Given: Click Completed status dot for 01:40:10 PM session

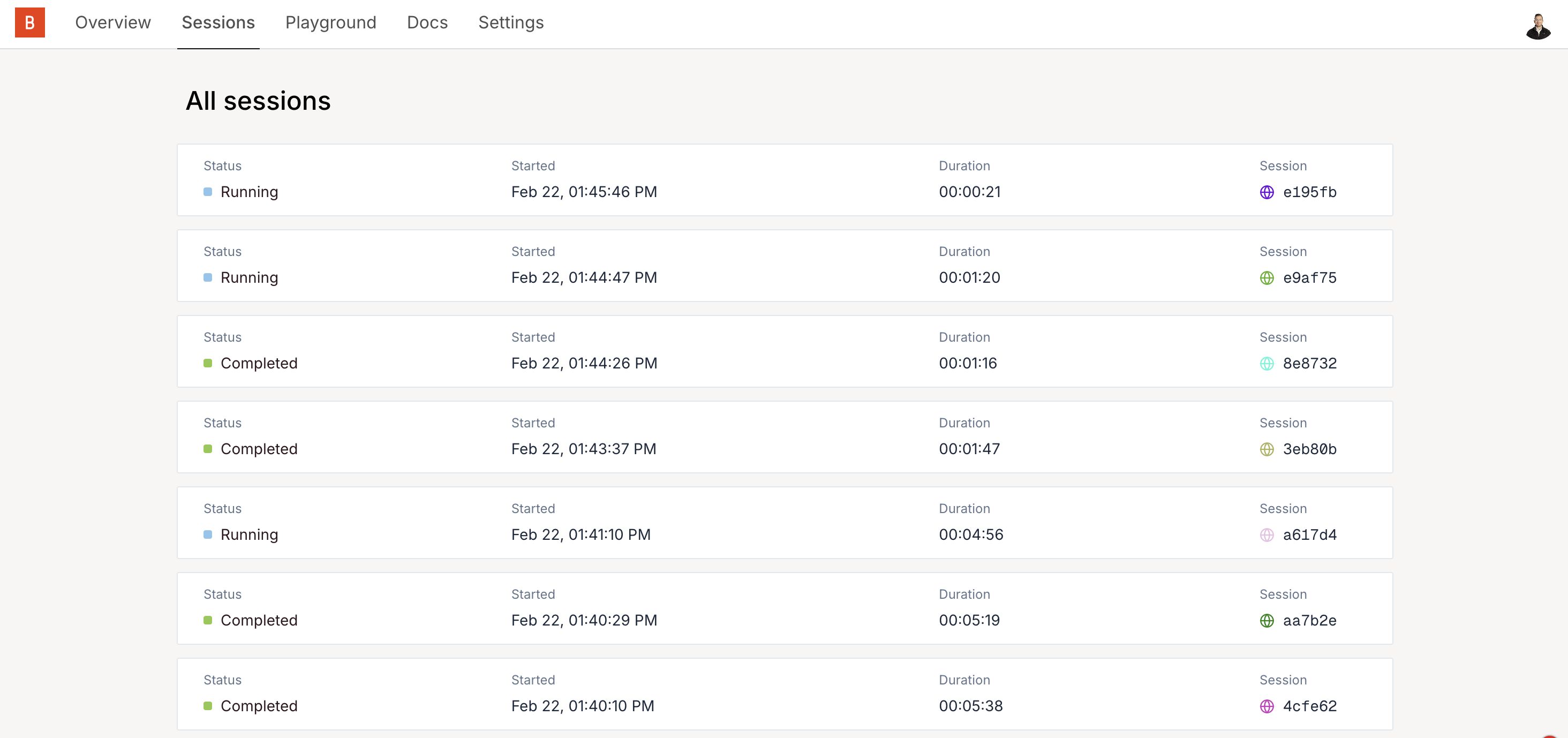Looking at the screenshot, I should tap(208, 706).
